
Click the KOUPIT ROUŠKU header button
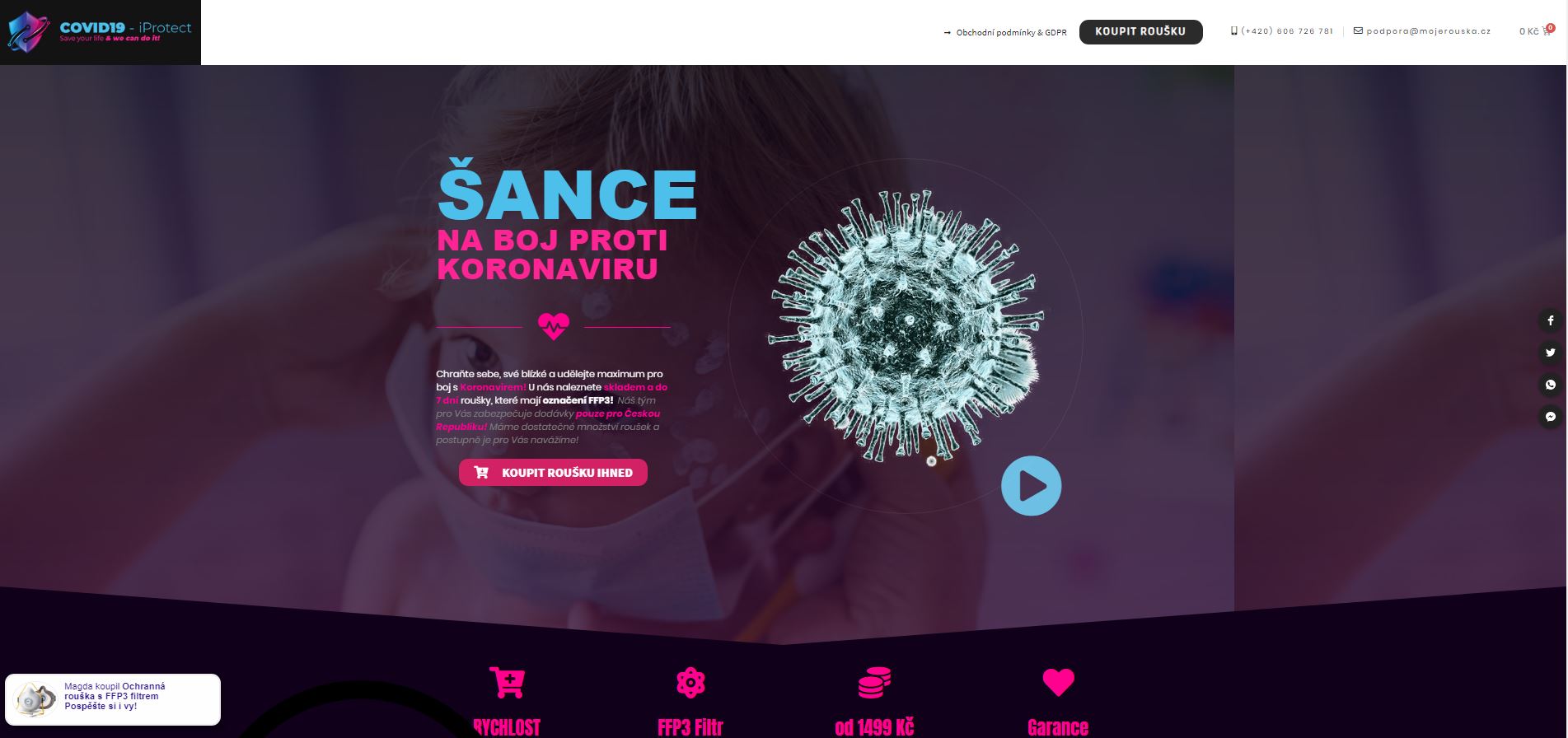pos(1140,31)
